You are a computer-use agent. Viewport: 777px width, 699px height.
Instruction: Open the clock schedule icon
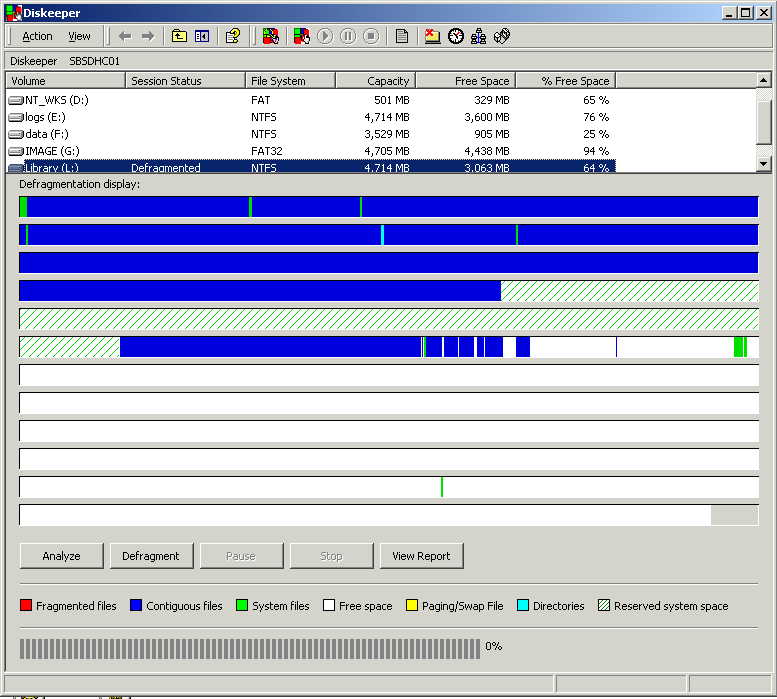(456, 36)
